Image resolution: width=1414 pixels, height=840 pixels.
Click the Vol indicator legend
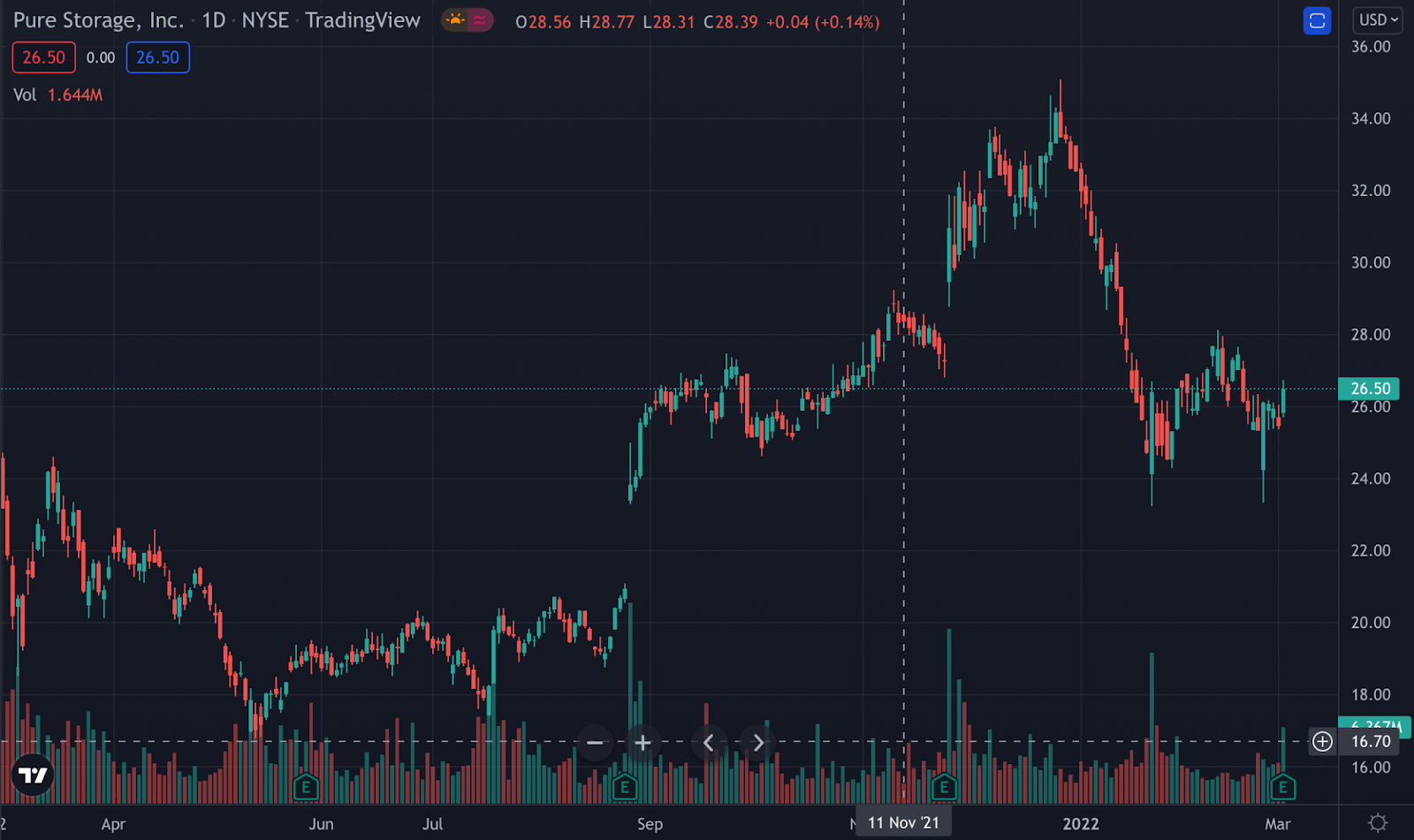pos(25,95)
